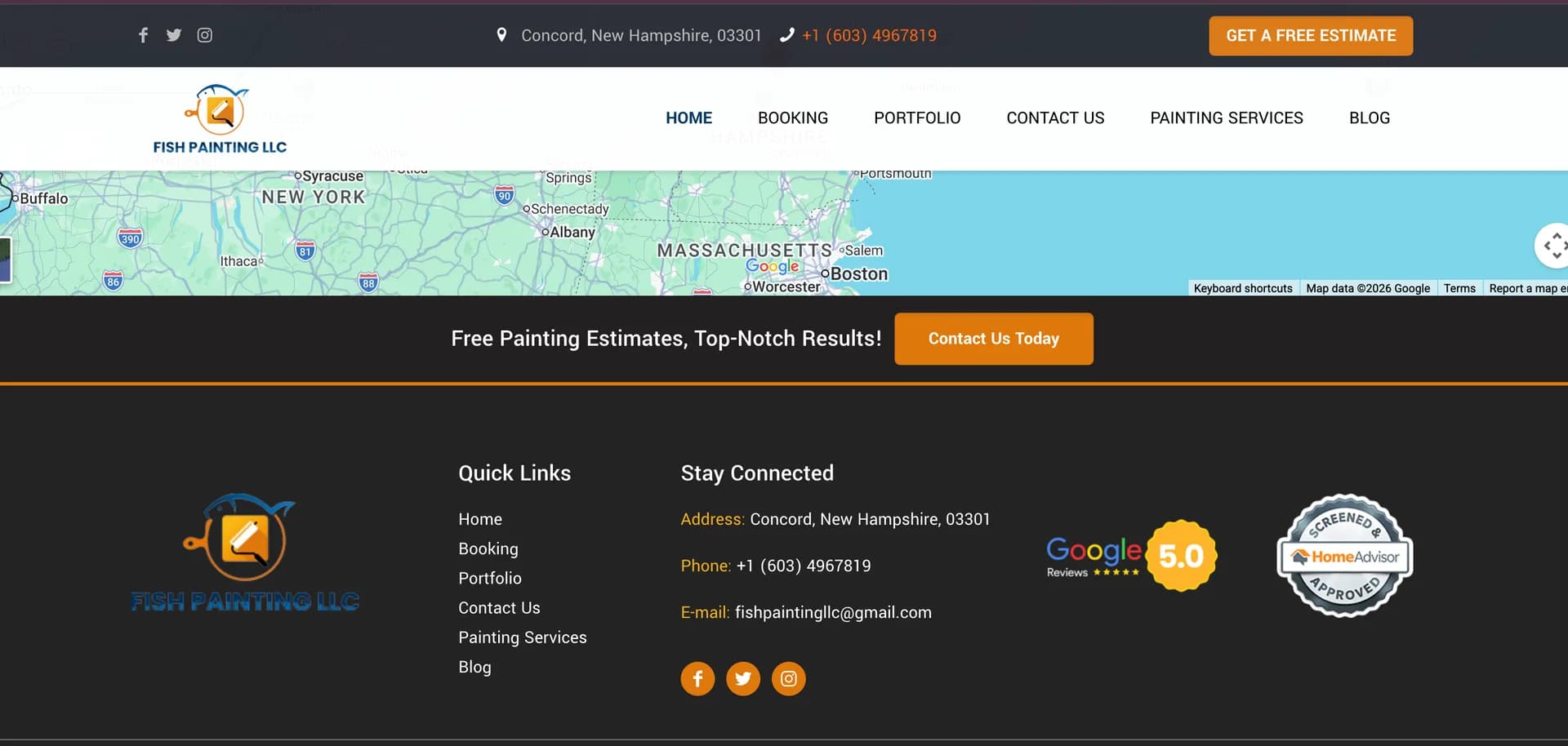The image size is (1568, 746).
Task: Click the footer address Concord, New Hampshire, 03301
Action: click(870, 519)
